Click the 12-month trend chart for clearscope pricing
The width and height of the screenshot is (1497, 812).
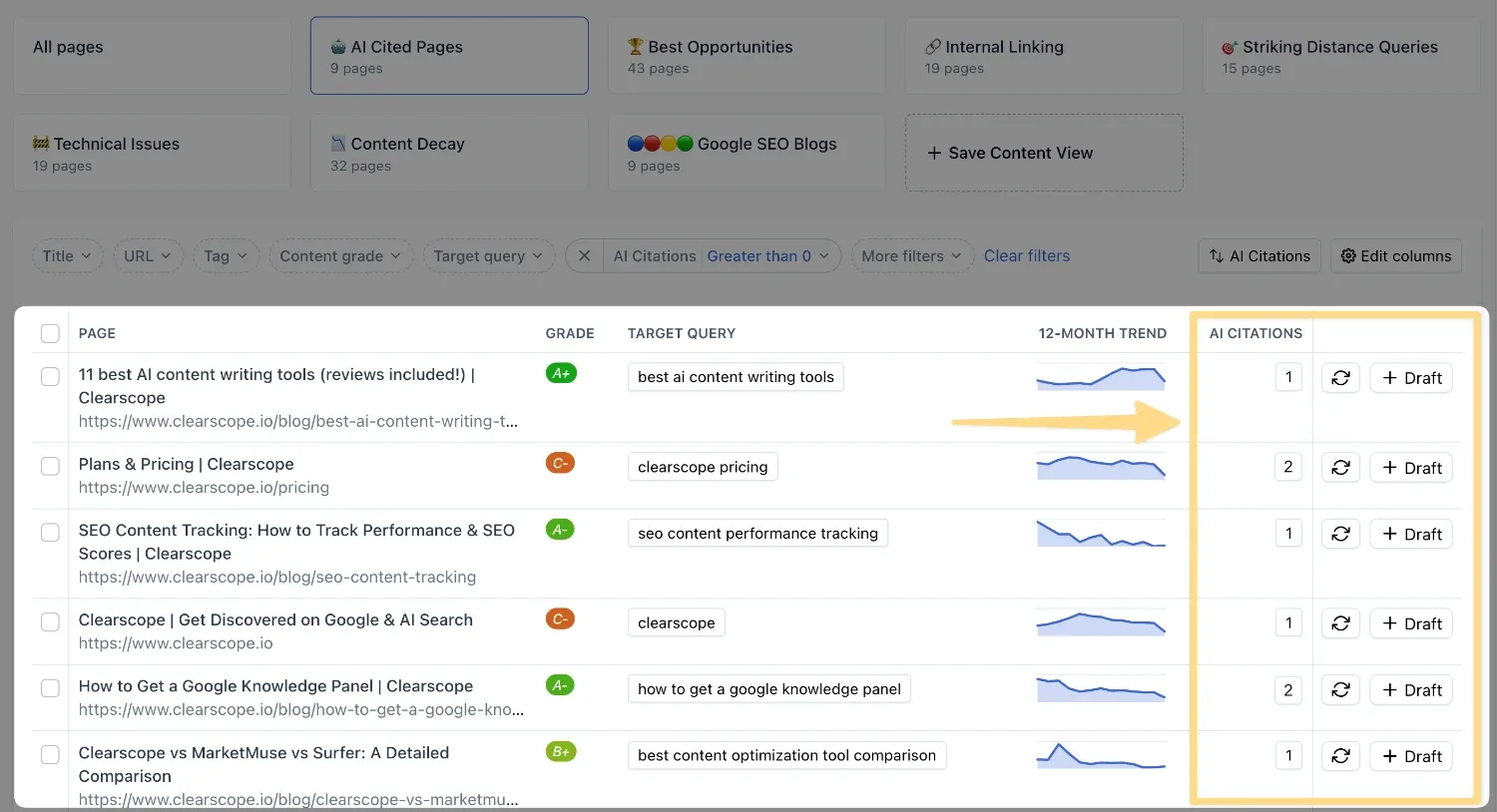(x=1101, y=467)
